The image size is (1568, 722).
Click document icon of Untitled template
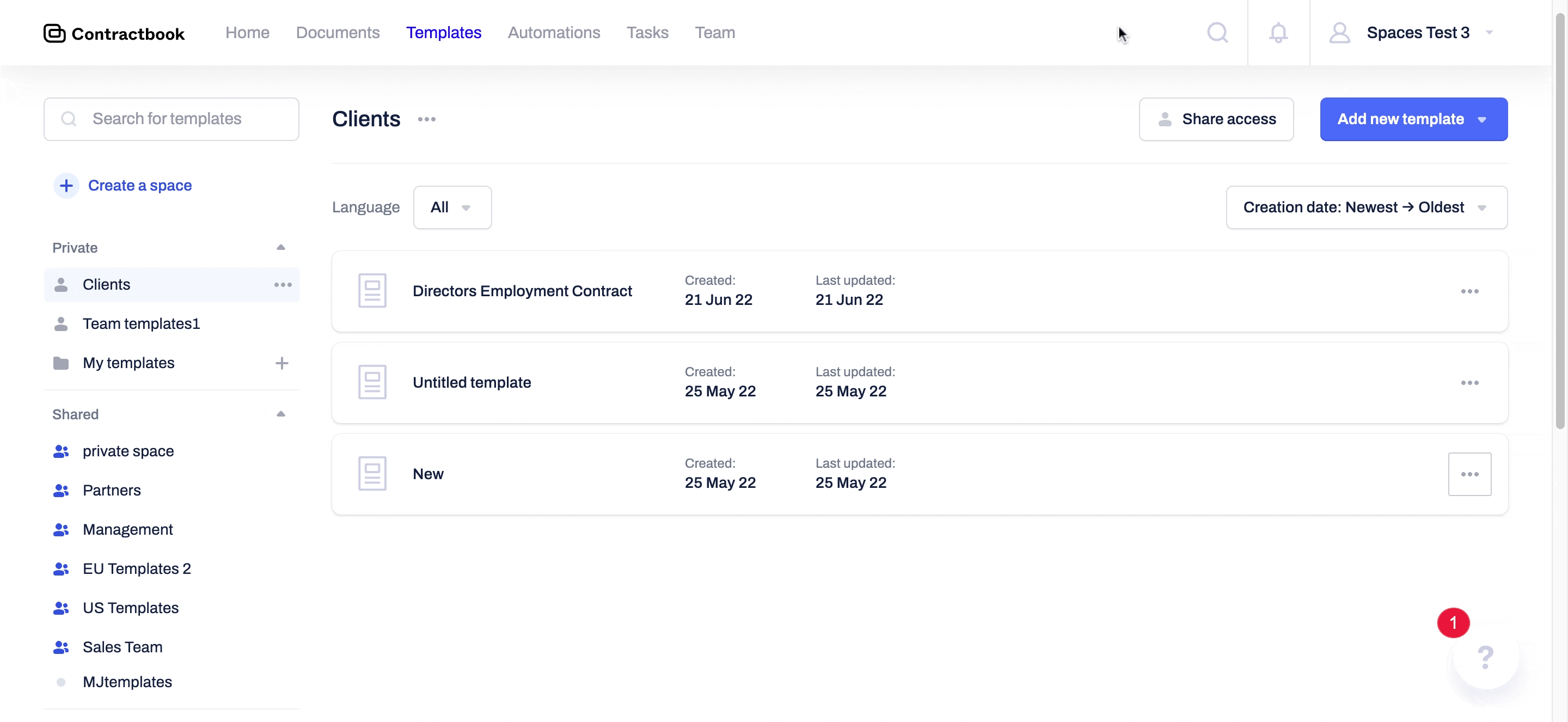[x=372, y=382]
